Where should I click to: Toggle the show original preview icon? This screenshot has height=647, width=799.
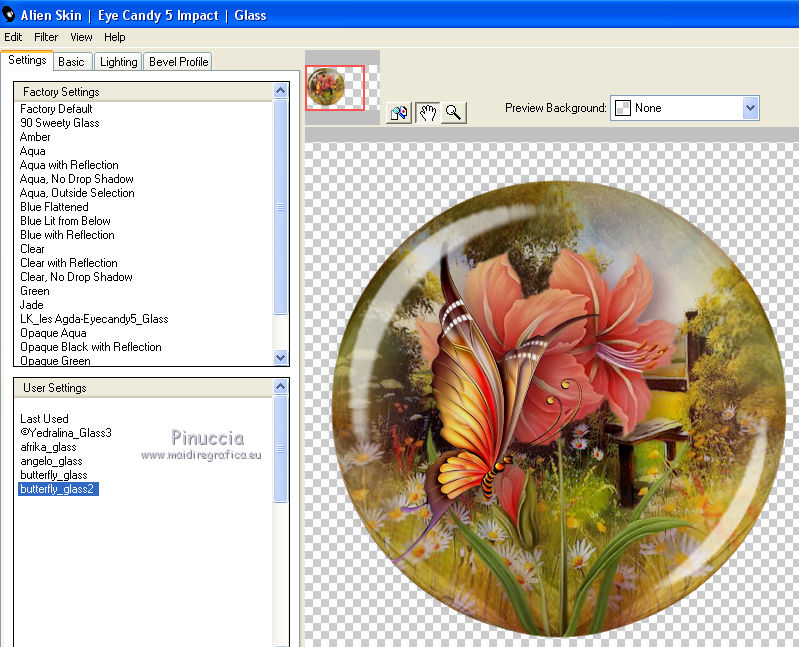[399, 112]
